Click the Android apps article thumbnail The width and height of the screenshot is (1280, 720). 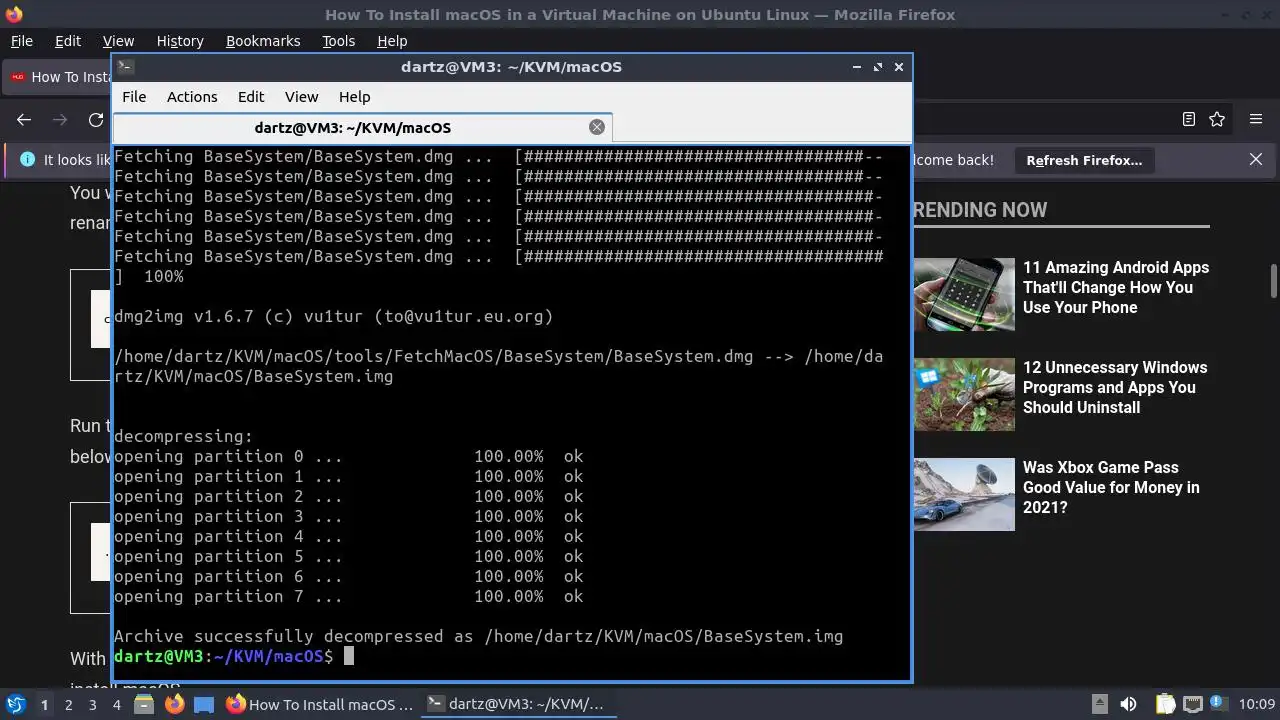coord(964,294)
